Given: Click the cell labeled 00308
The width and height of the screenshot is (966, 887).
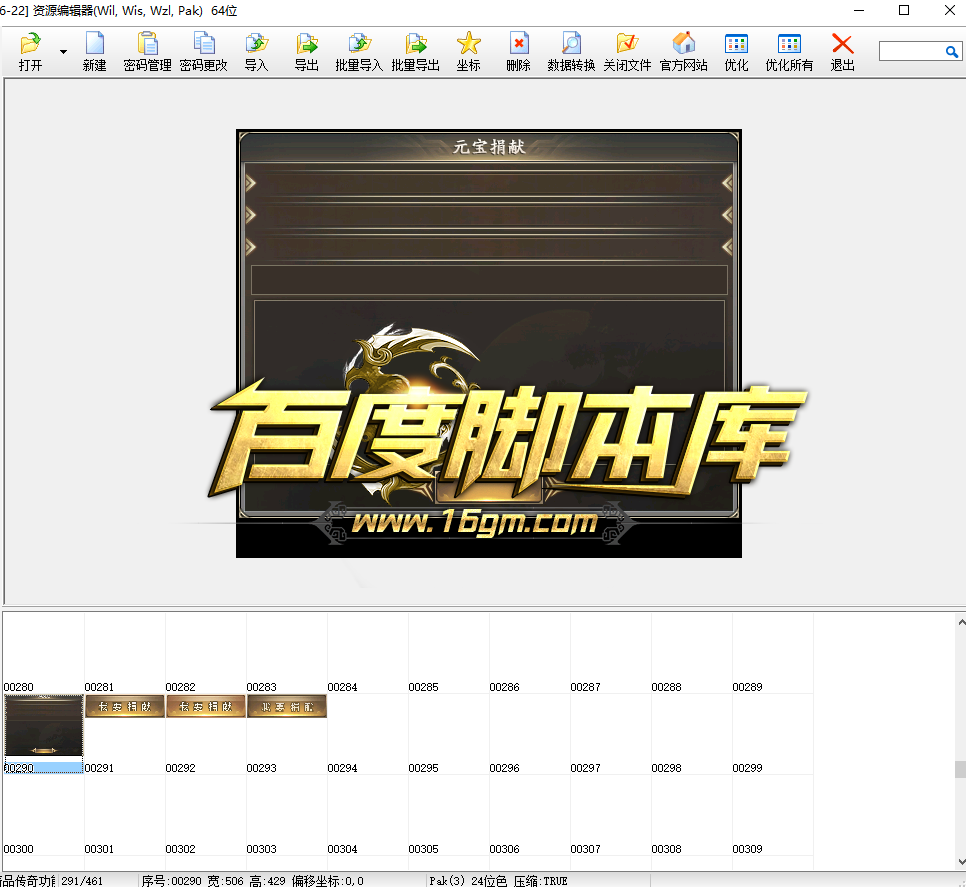Looking at the screenshot, I should pyautogui.click(x=692, y=815).
